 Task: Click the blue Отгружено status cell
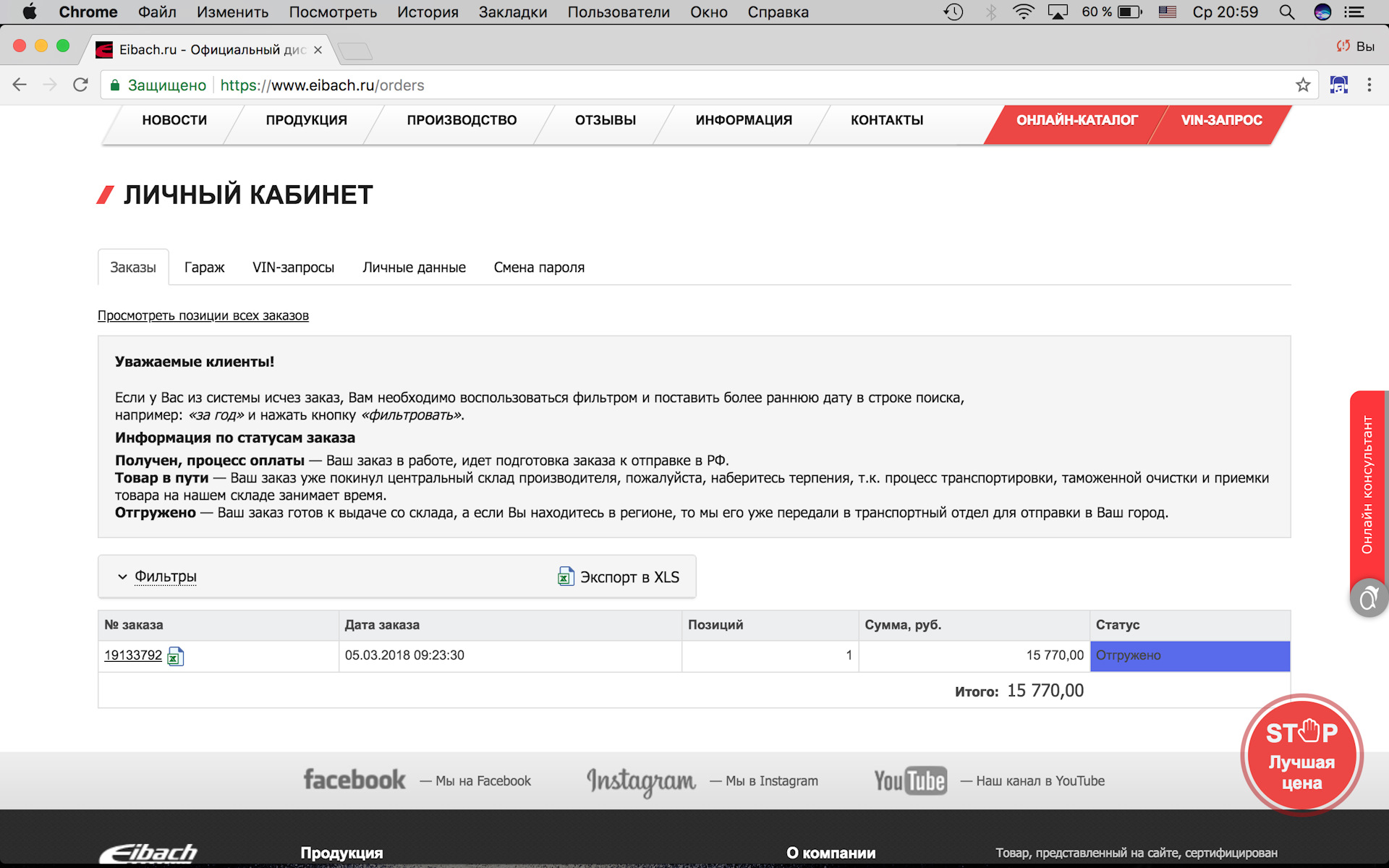[1190, 656]
